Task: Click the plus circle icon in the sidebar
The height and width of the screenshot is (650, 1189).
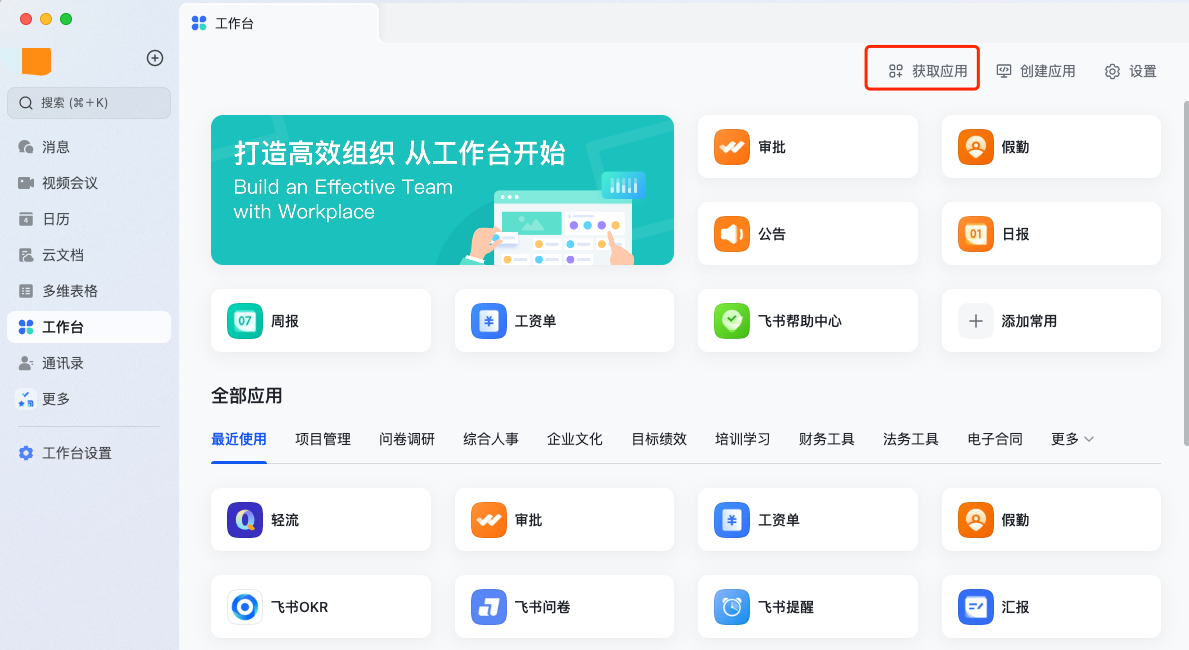Action: pos(155,58)
